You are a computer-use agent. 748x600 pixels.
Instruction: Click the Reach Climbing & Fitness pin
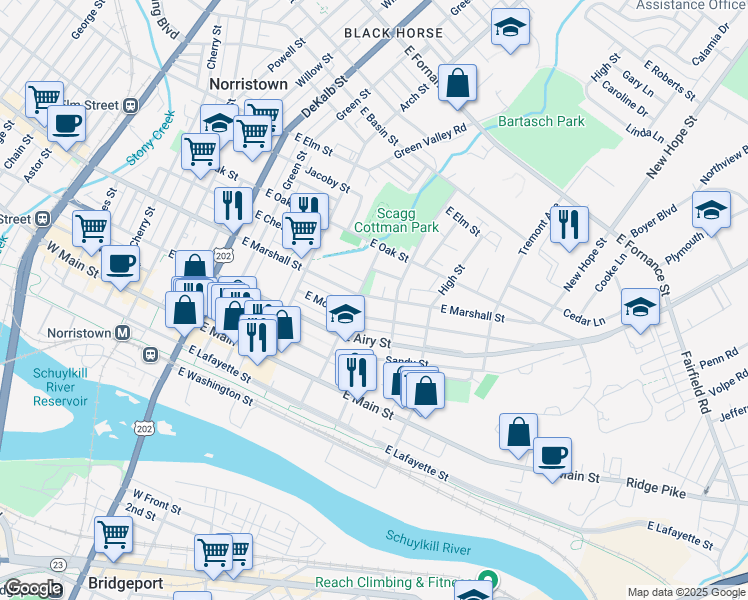coord(489,580)
